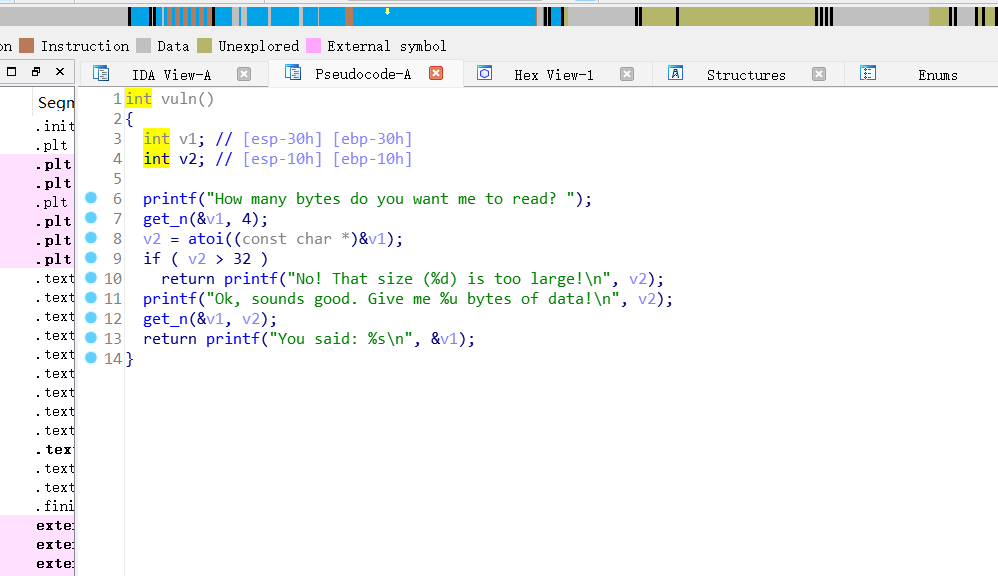Click the value 32 in if condition

point(242,259)
